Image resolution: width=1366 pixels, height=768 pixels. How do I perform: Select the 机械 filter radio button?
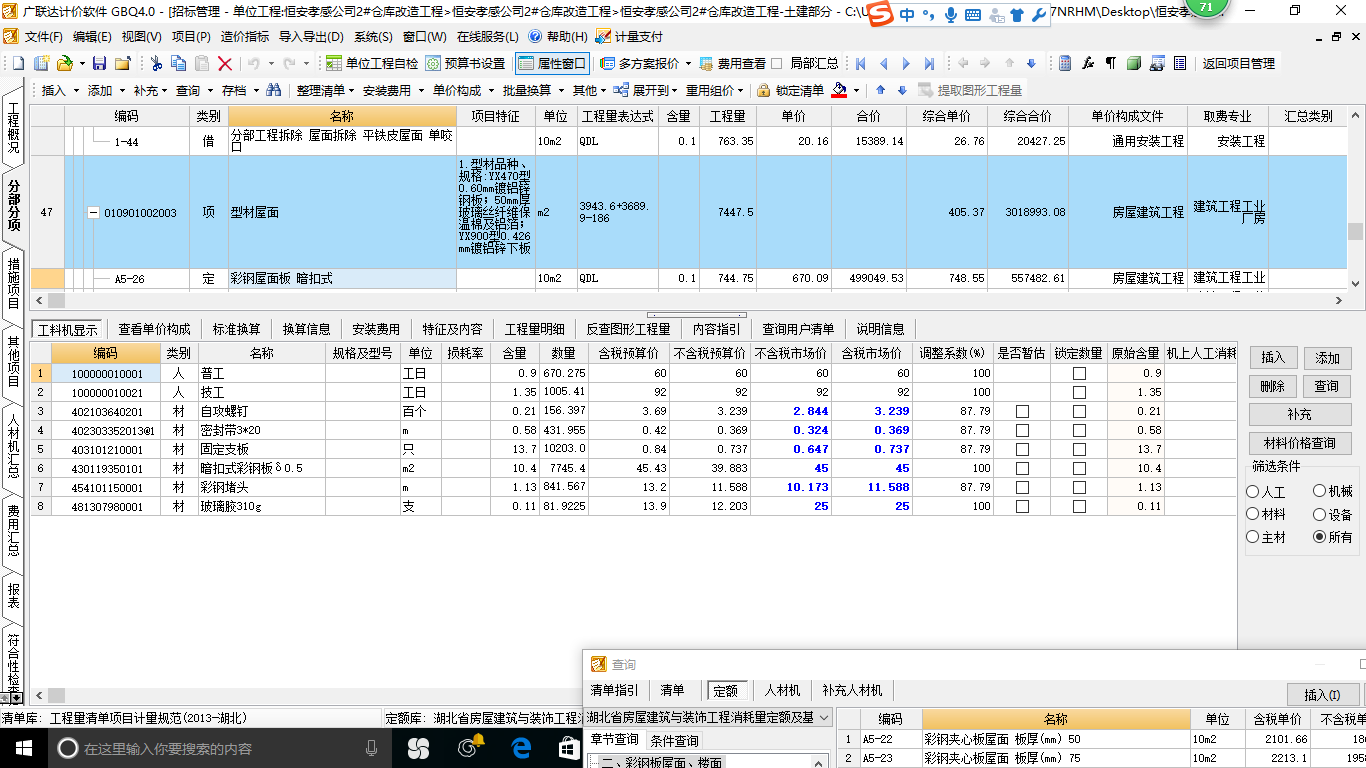tap(1319, 491)
